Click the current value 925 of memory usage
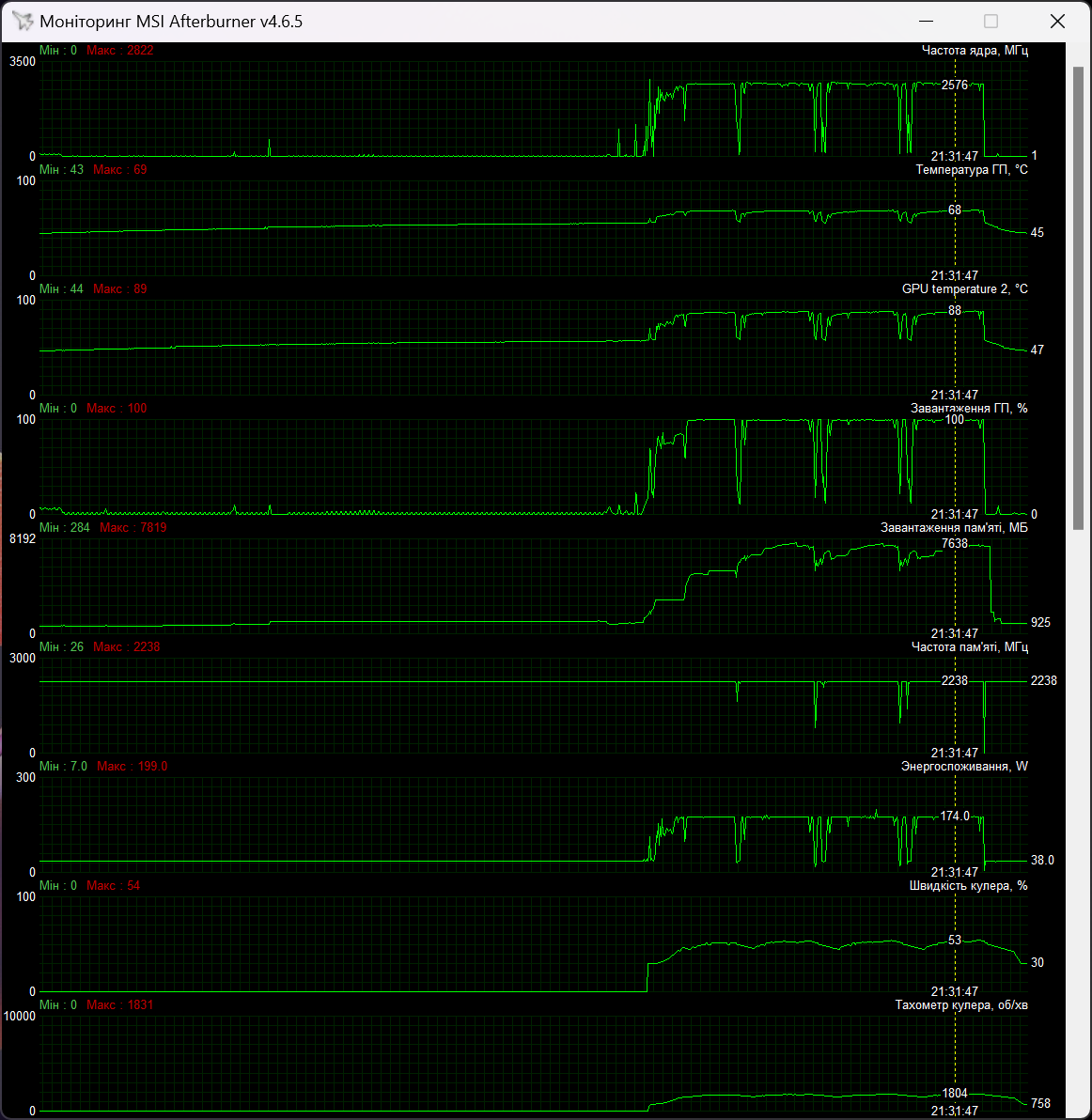The image size is (1092, 1120). click(x=1040, y=623)
